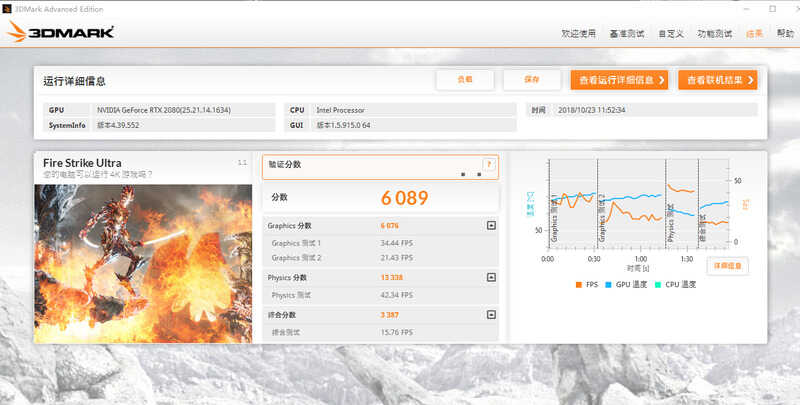Select the highlighted 结果 results tab
Screen dimensions: 800x405
pyautogui.click(x=754, y=34)
